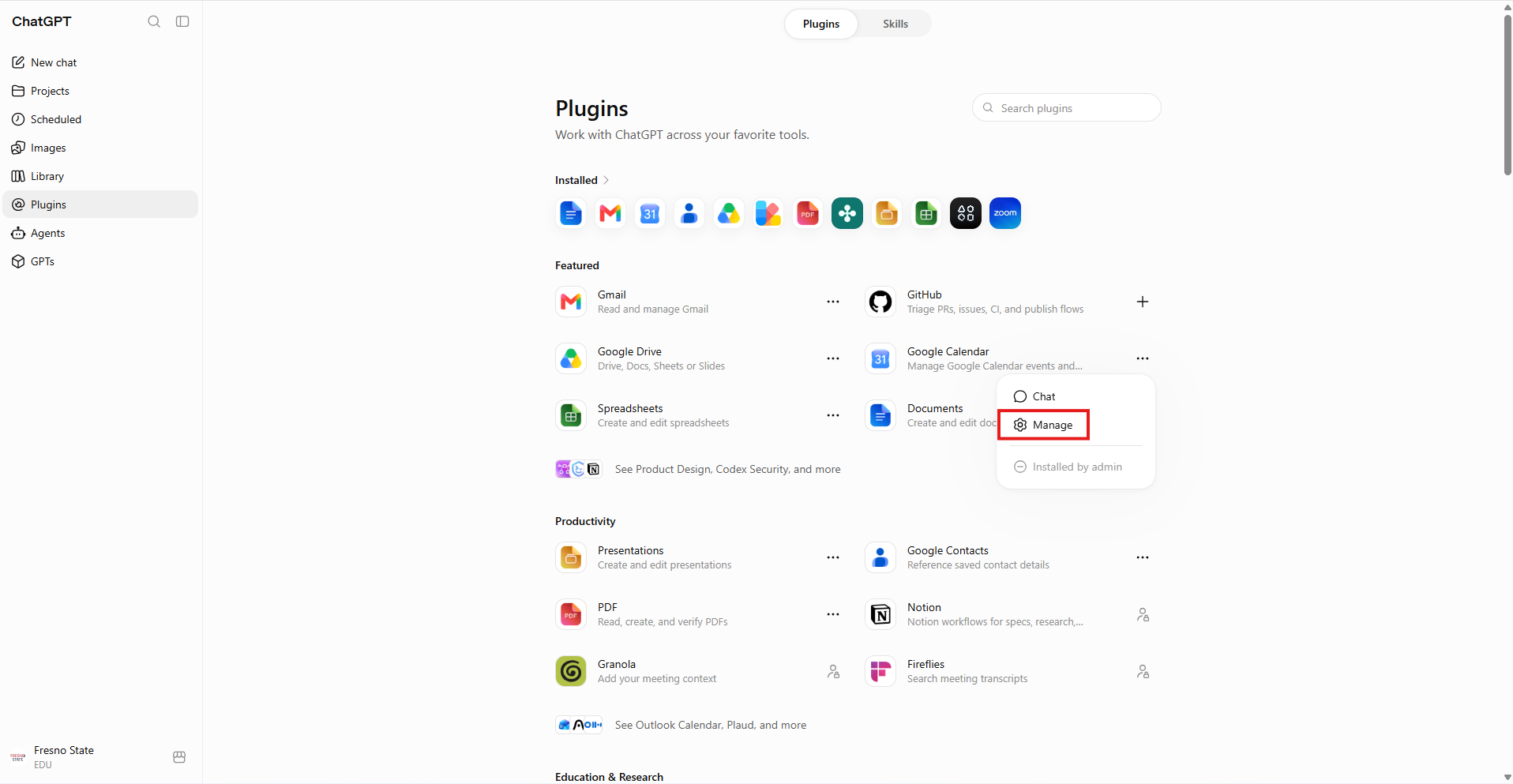Collapse the sidebar with the panel icon
The width and height of the screenshot is (1513, 784).
(182, 21)
